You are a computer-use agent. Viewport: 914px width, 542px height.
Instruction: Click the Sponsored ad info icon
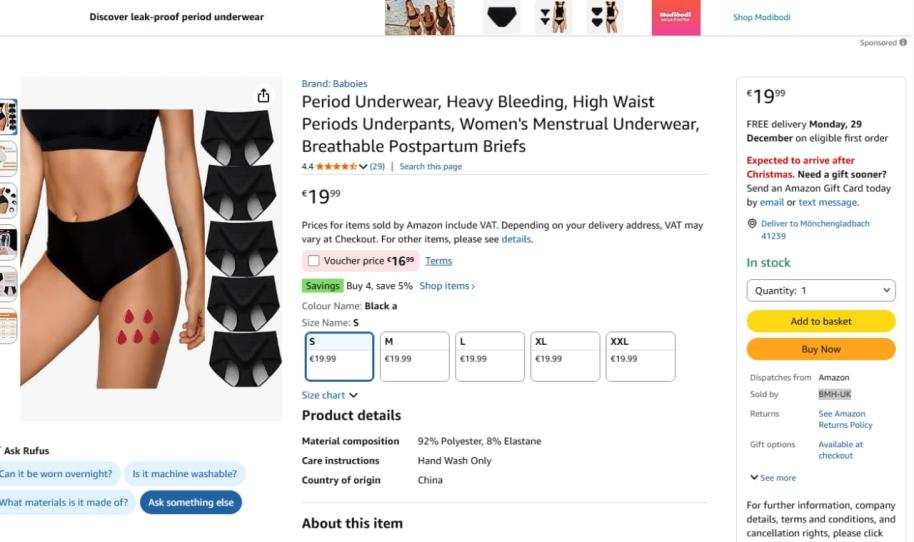pos(903,43)
